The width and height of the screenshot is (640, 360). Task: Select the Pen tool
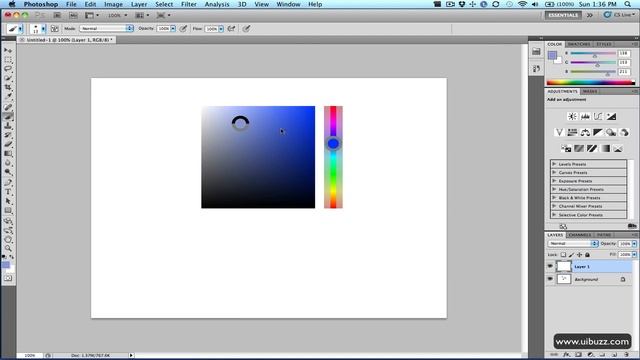[x=8, y=182]
